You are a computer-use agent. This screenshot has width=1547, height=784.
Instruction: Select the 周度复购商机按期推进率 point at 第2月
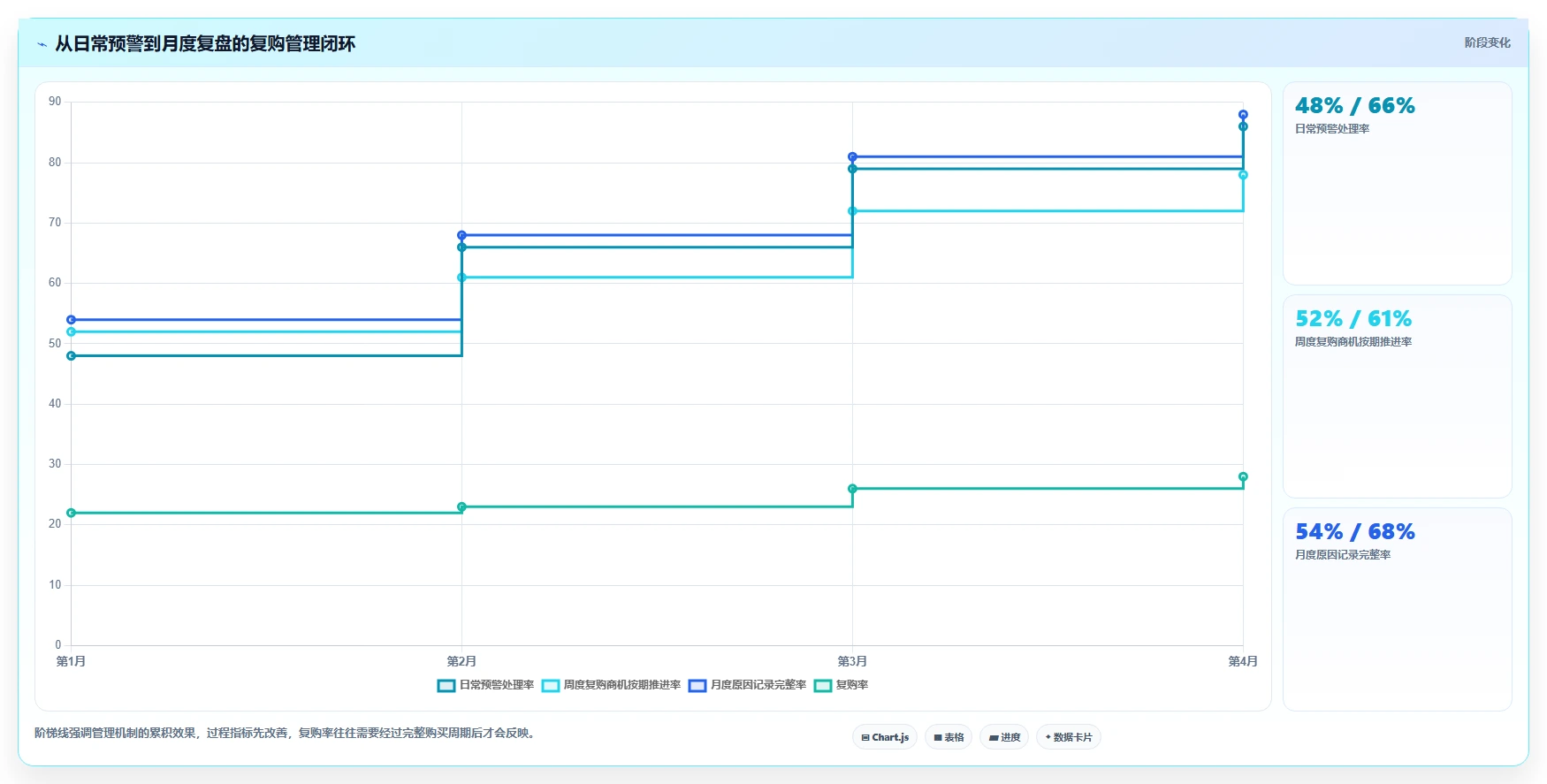[x=461, y=278]
